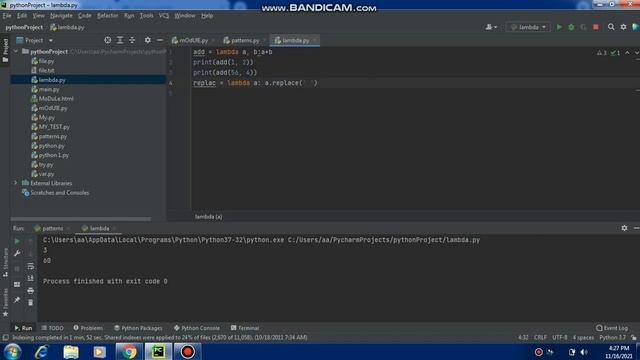
Task: Open the Event Log
Action: [612, 328]
